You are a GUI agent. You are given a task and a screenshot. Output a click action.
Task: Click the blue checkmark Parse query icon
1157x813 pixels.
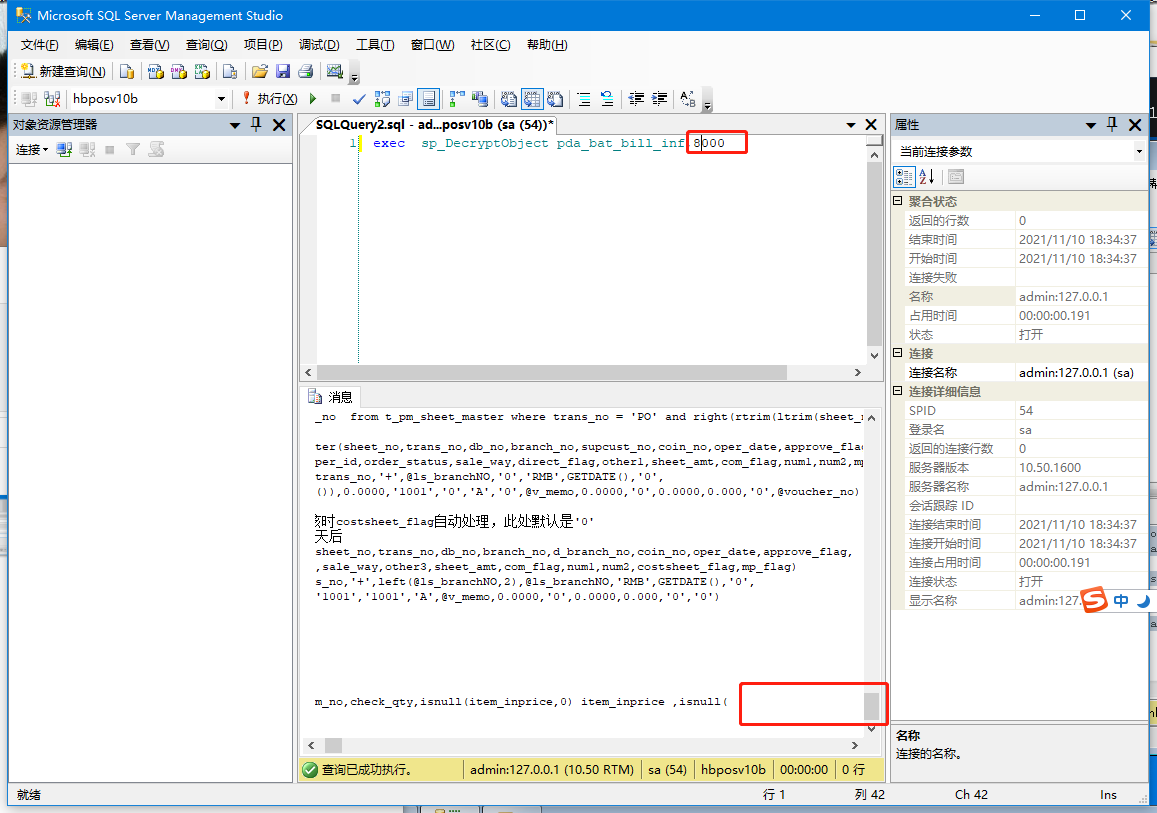pos(359,99)
